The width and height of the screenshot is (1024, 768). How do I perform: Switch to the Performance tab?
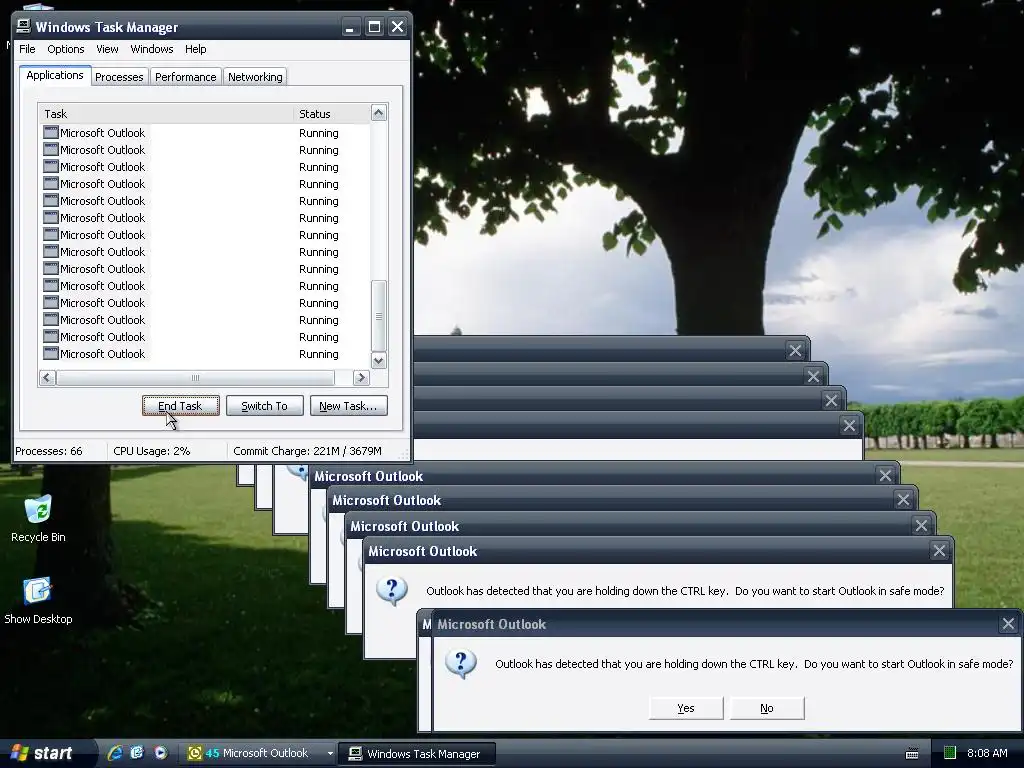coord(185,77)
